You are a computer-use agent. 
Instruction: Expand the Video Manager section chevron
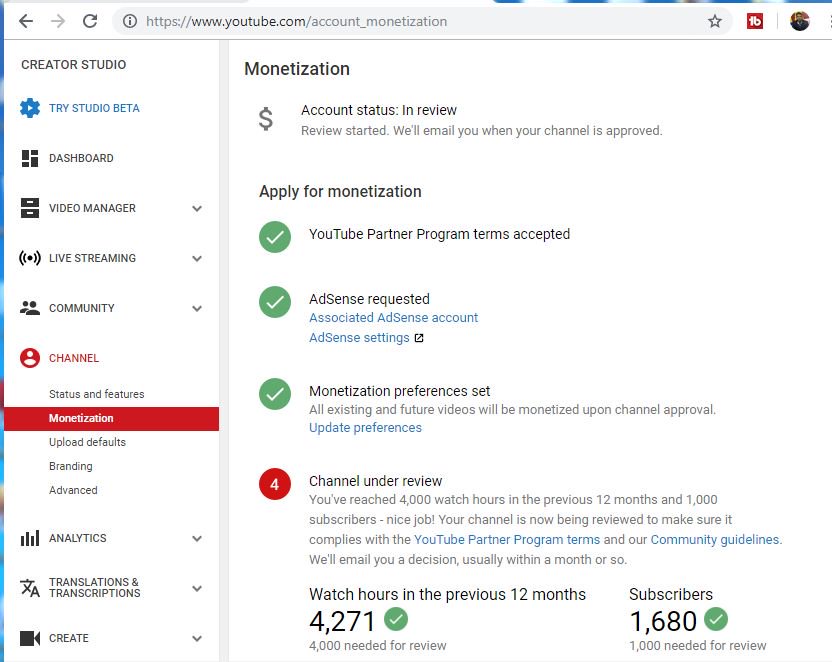pos(197,208)
